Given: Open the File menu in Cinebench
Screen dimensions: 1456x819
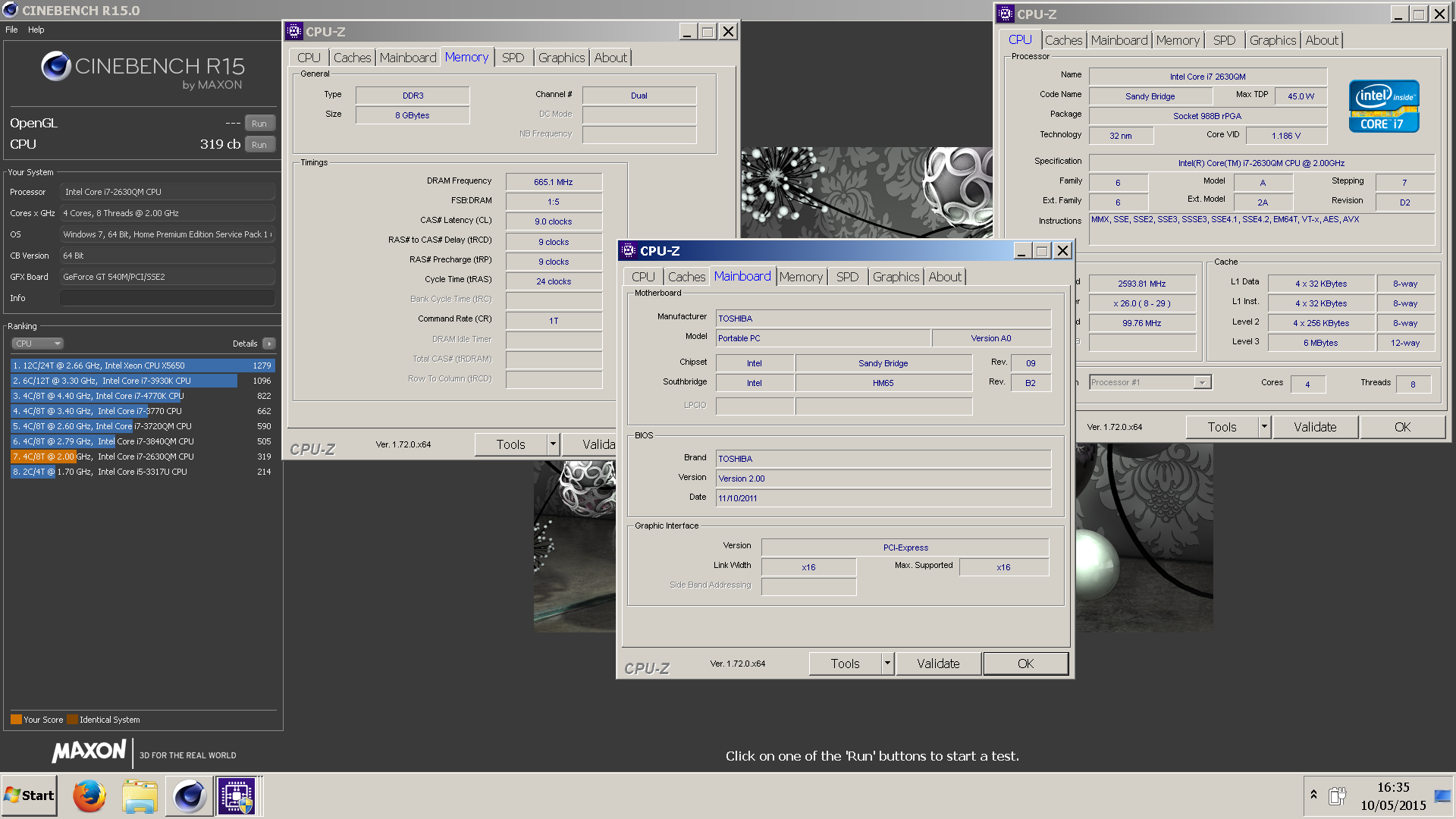Looking at the screenshot, I should click(11, 30).
